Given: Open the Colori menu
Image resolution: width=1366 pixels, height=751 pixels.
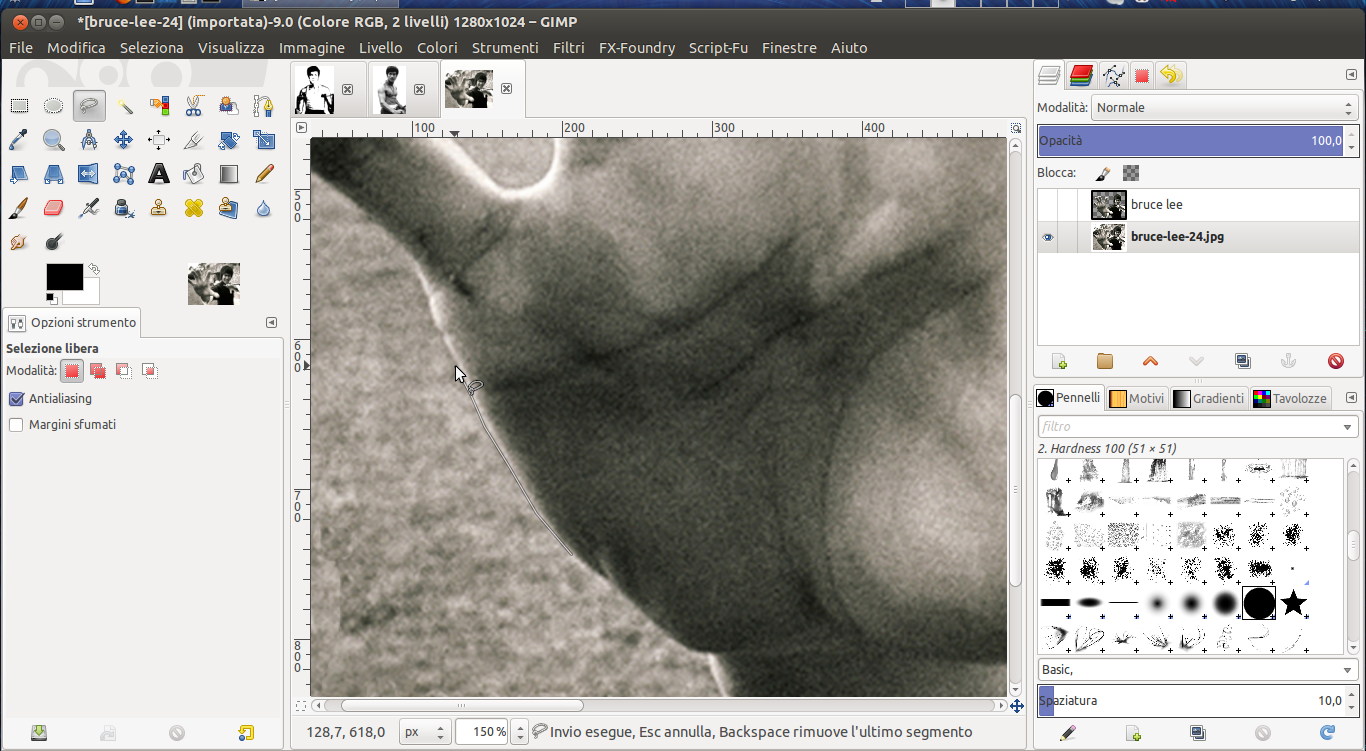Looking at the screenshot, I should pyautogui.click(x=437, y=47).
